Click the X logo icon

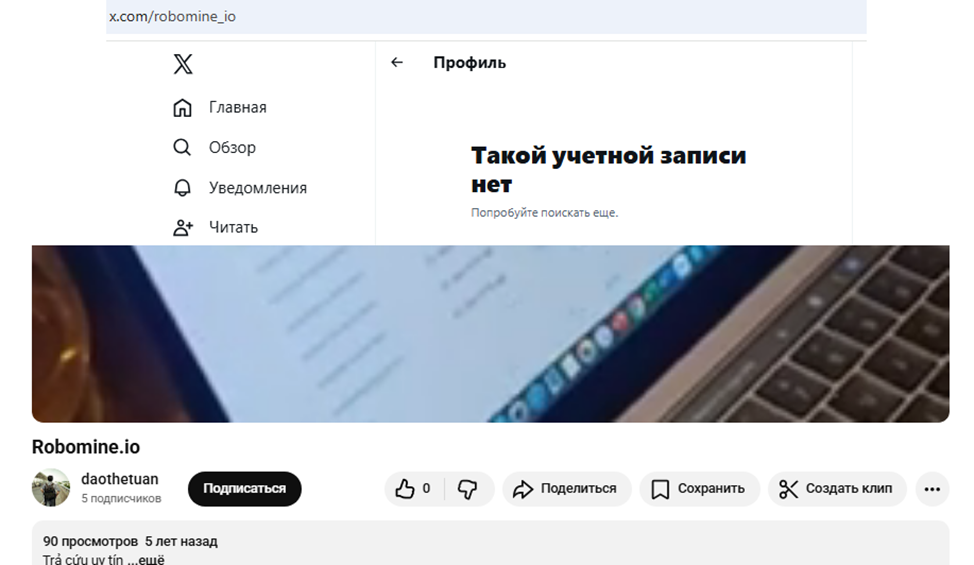pos(183,64)
